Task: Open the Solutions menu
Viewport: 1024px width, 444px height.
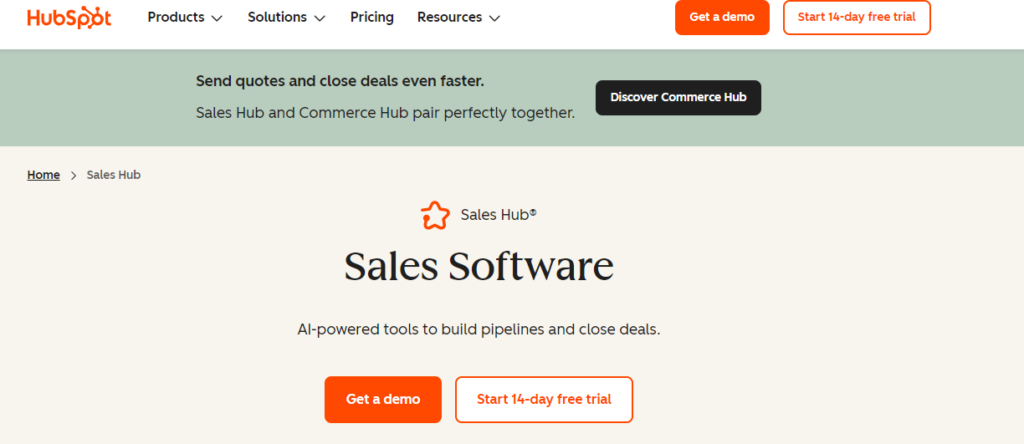Action: click(286, 18)
